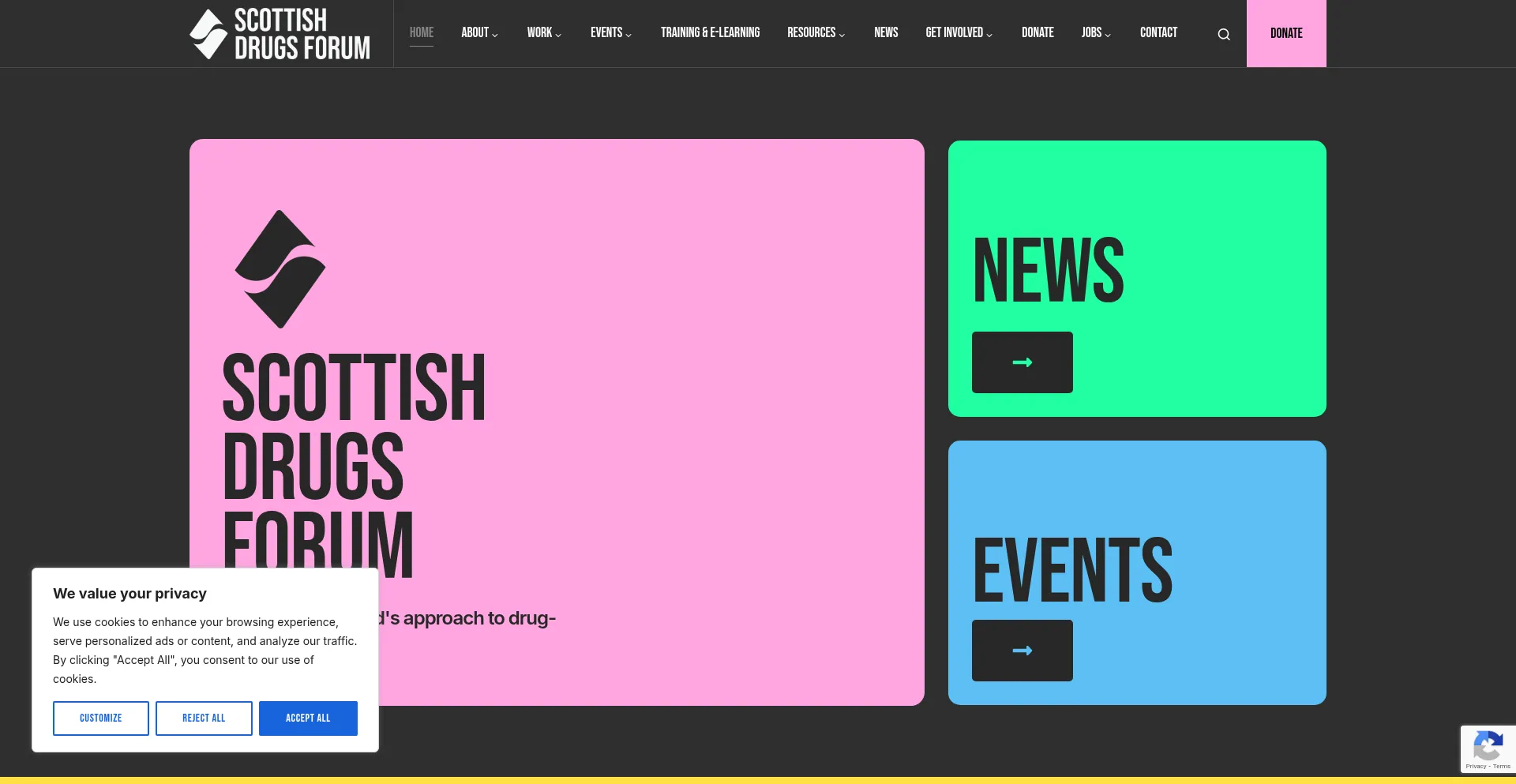Open the Events dropdown in navigation

click(x=610, y=33)
